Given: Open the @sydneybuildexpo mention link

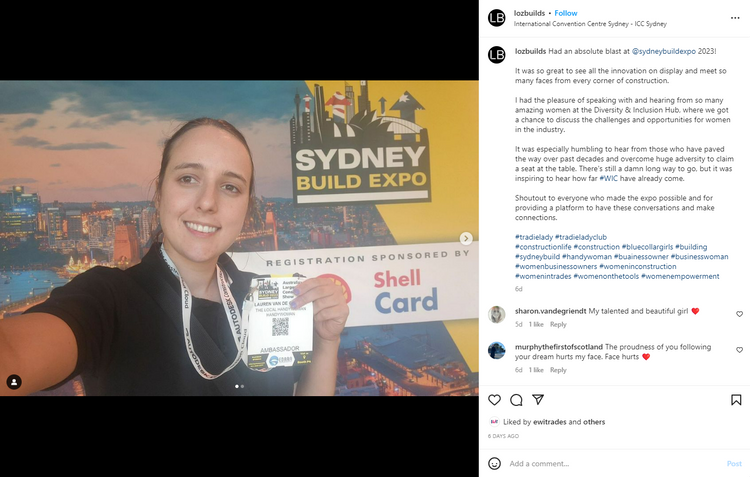Looking at the screenshot, I should click(663, 51).
